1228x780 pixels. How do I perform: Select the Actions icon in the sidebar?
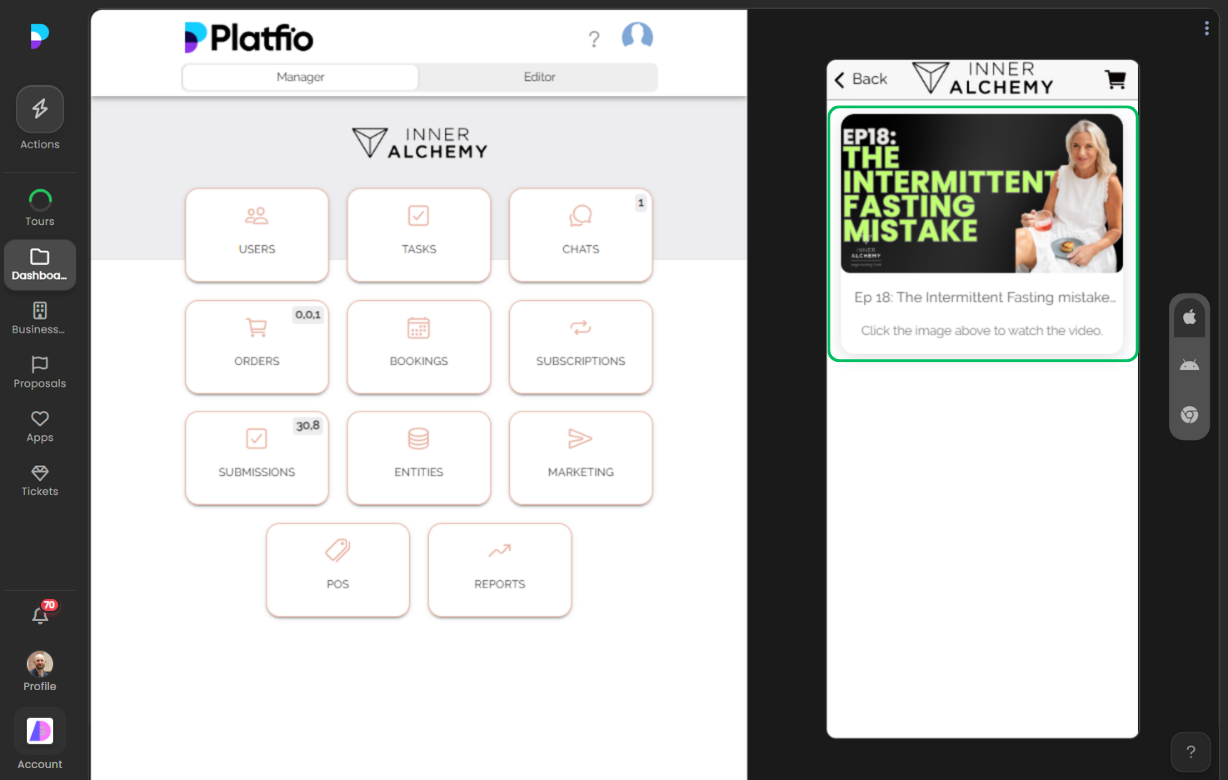(x=39, y=115)
